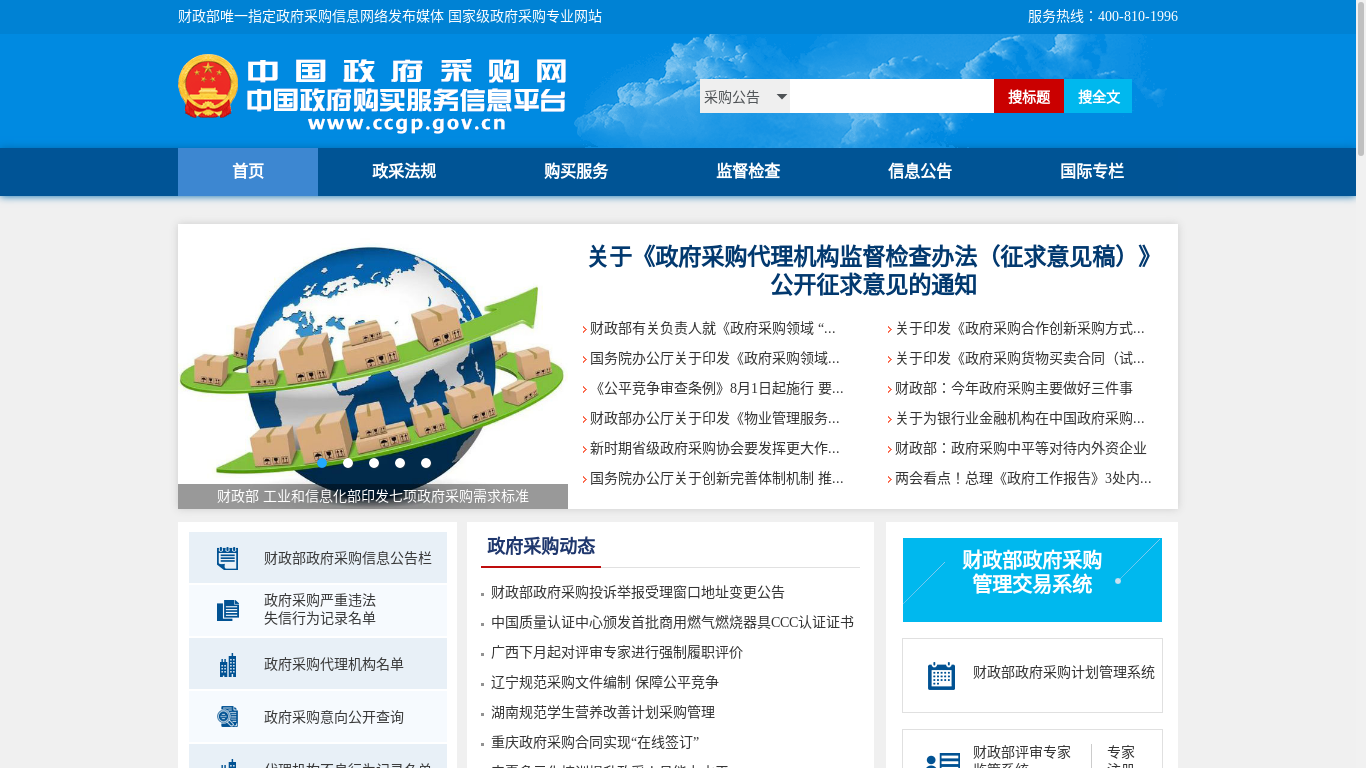Click the search icon beside 政府采购意向公开查询
The height and width of the screenshot is (768, 1366).
tap(228, 717)
